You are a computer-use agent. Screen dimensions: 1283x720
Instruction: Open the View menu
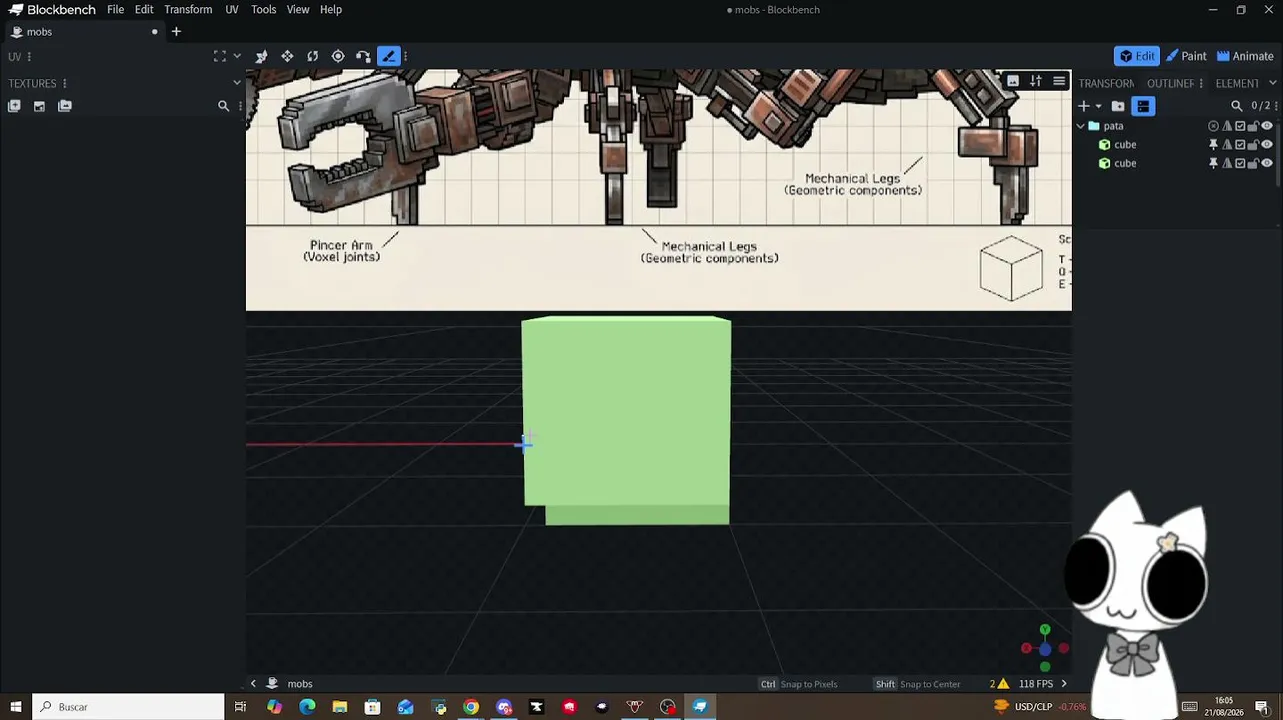click(x=298, y=10)
